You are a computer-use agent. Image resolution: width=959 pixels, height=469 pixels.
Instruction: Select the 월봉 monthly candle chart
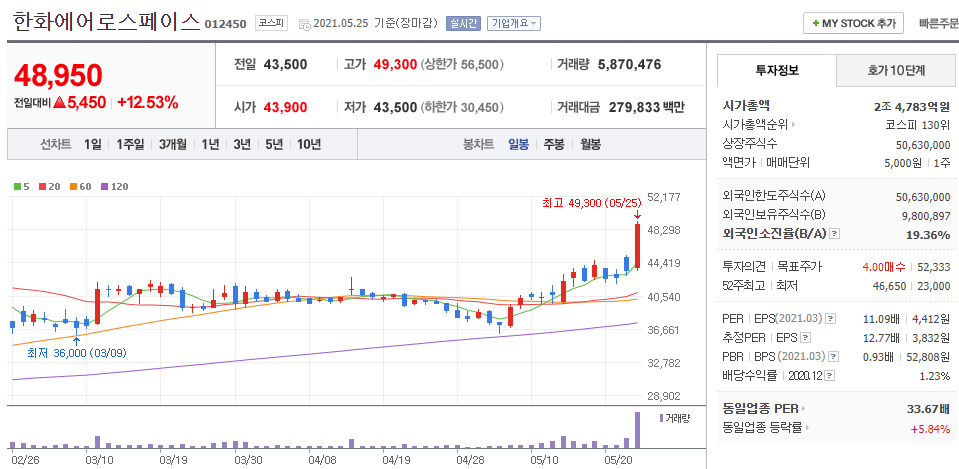pos(591,145)
